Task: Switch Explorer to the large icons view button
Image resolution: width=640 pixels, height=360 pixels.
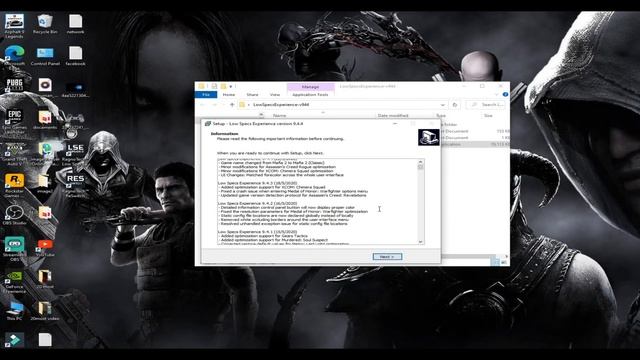Action: [504, 262]
